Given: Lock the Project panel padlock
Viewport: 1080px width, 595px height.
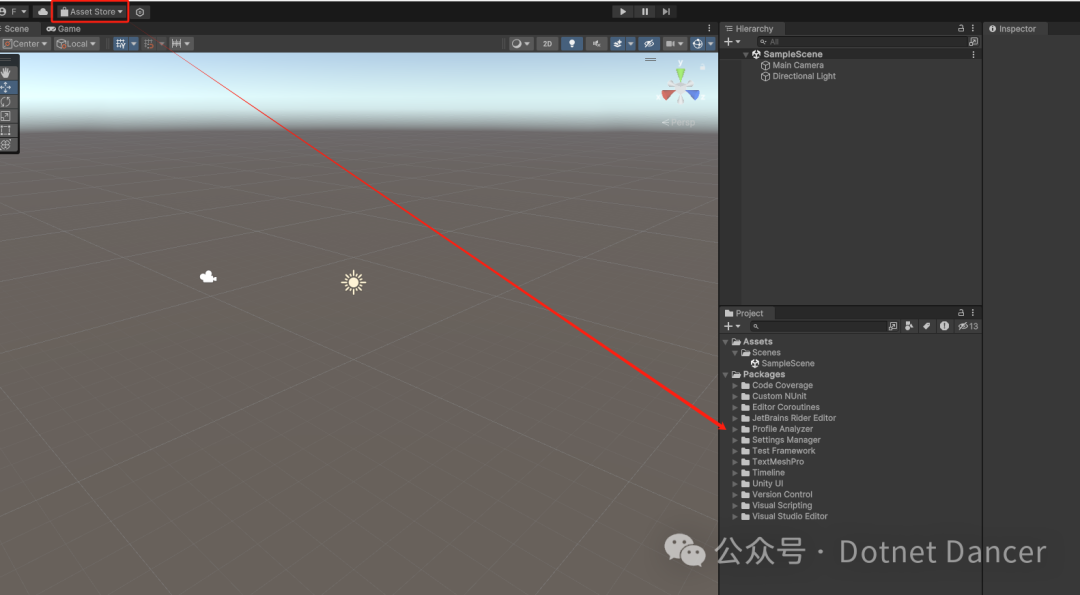Looking at the screenshot, I should (x=961, y=313).
